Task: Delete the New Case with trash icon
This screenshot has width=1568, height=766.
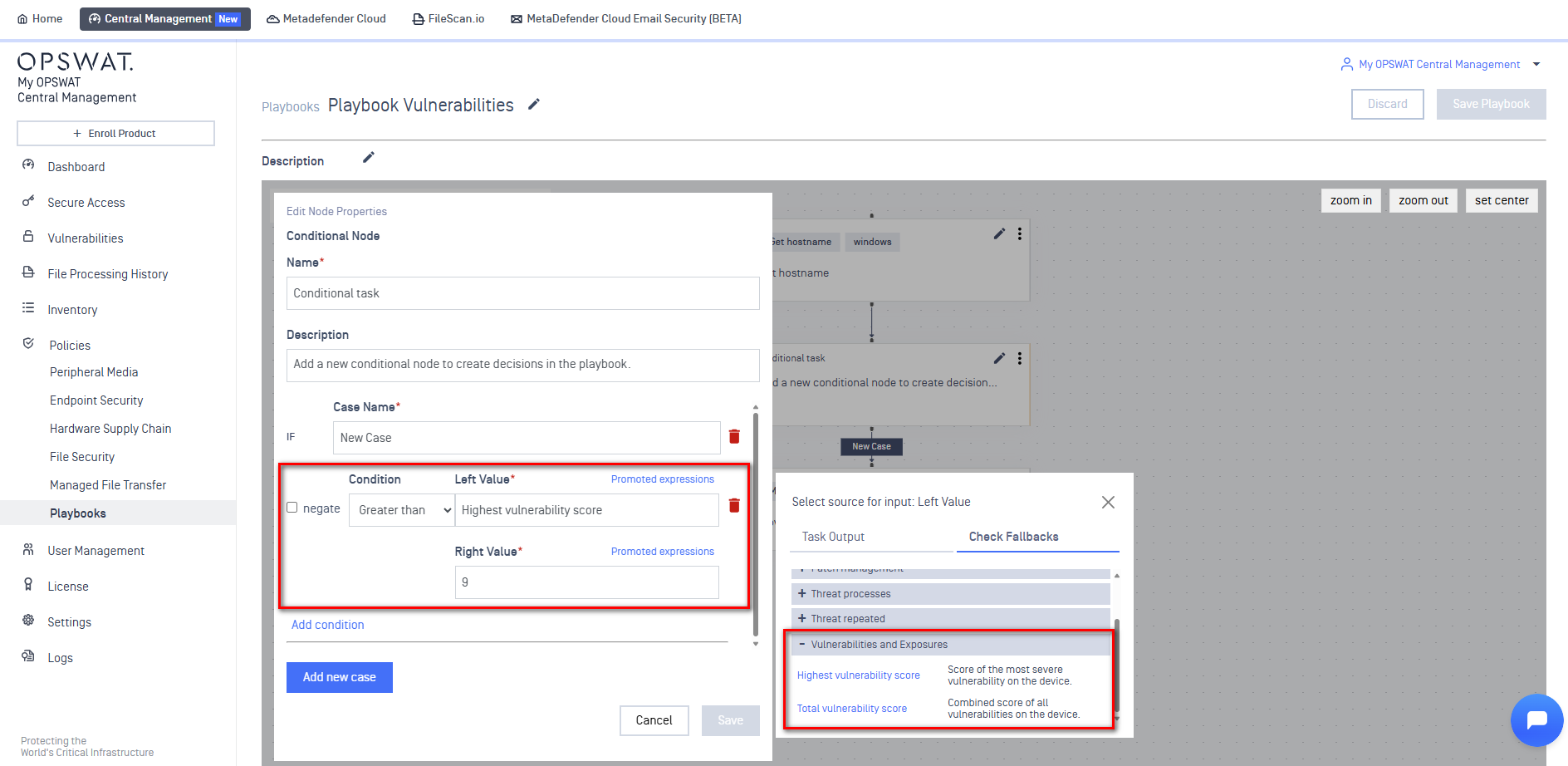Action: click(x=734, y=436)
